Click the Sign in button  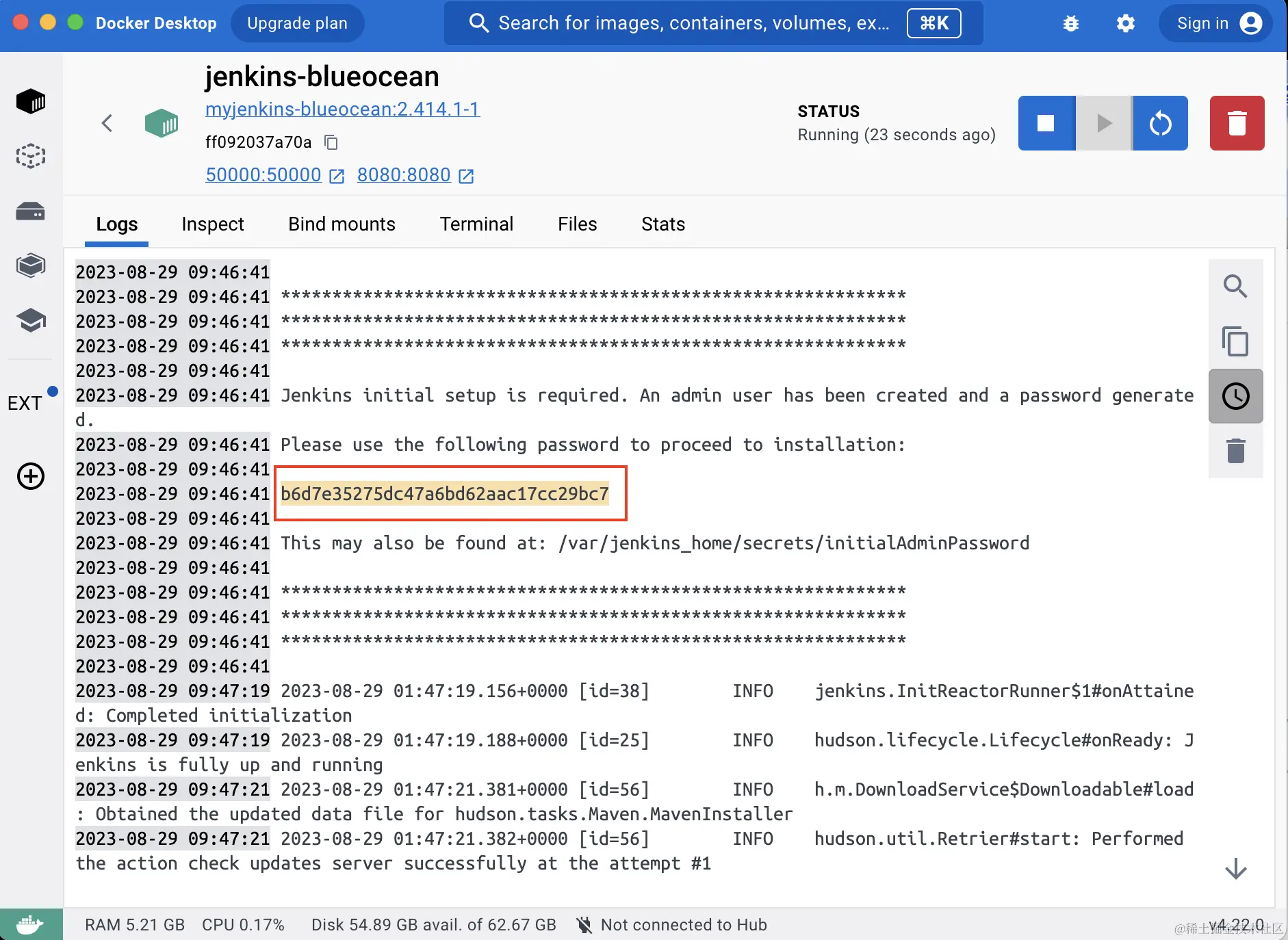coord(1215,23)
